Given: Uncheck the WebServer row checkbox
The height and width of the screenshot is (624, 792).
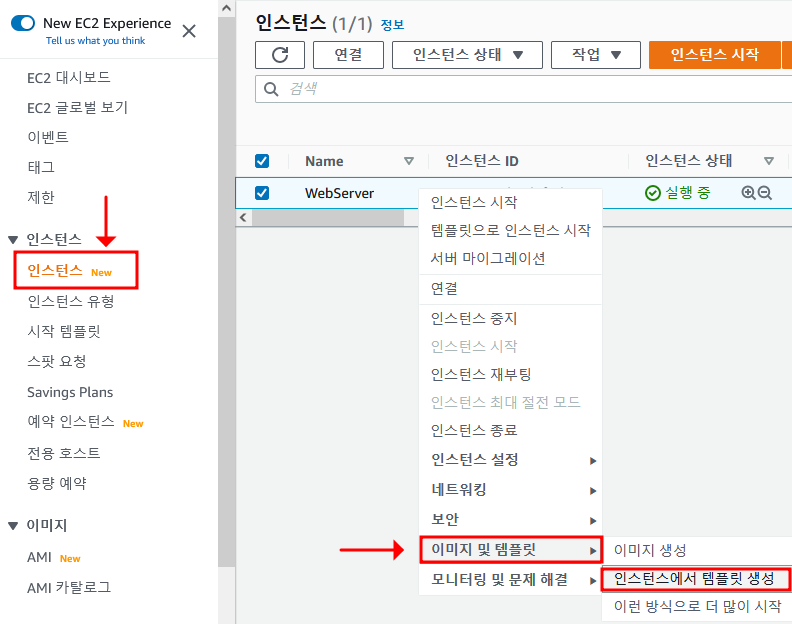Looking at the screenshot, I should (x=262, y=193).
